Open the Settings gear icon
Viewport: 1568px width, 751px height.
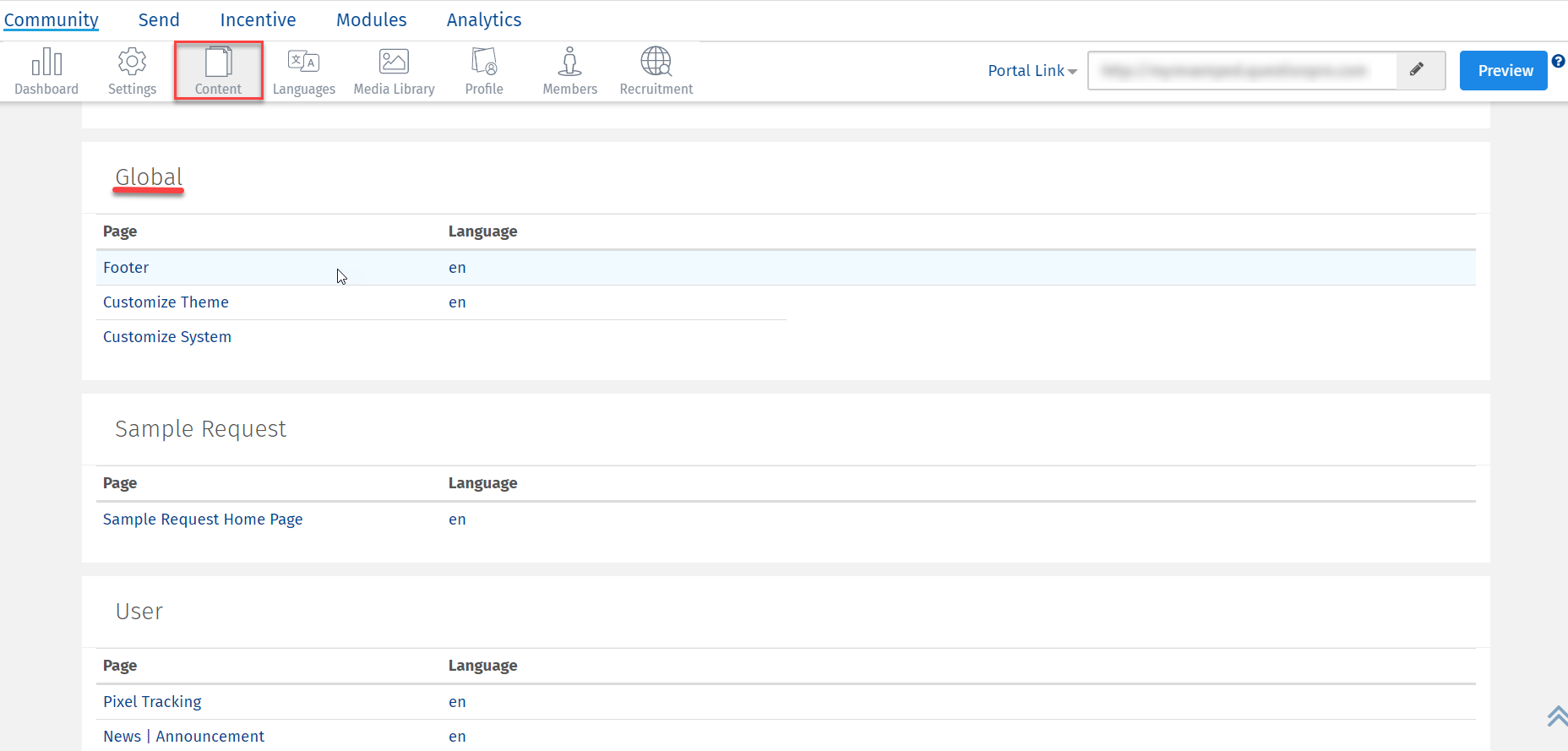pyautogui.click(x=132, y=63)
